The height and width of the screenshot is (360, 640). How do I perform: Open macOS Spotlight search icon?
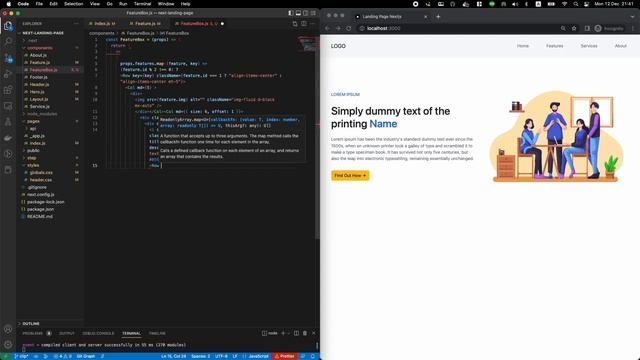click(x=576, y=4)
